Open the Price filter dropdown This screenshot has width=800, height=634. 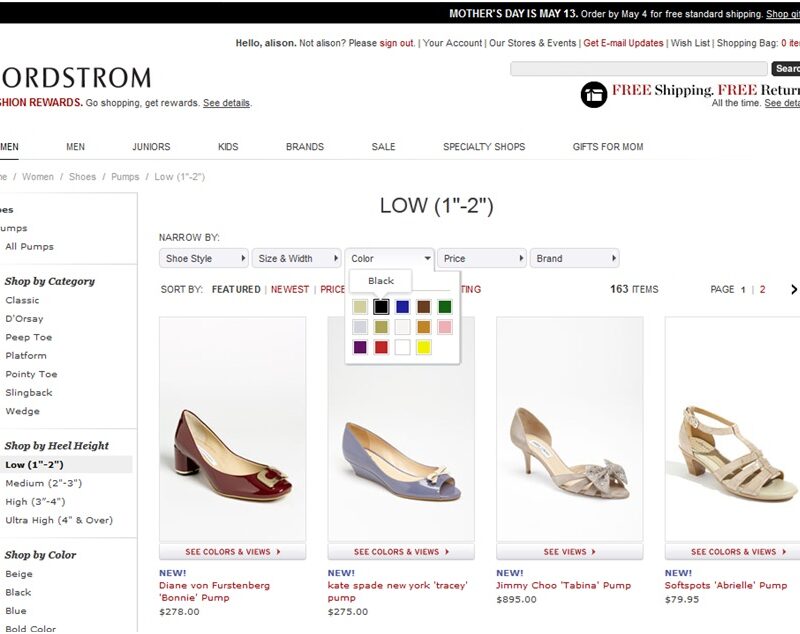482,259
